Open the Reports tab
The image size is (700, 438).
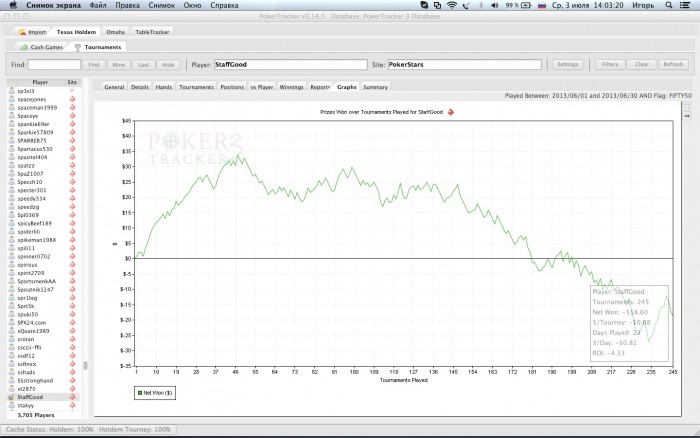click(x=320, y=87)
